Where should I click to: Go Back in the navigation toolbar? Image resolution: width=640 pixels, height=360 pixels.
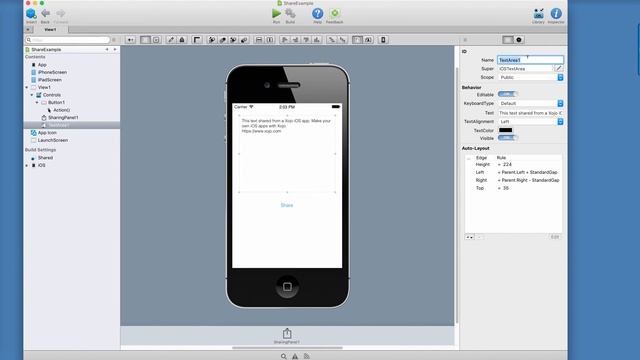tap(45, 14)
